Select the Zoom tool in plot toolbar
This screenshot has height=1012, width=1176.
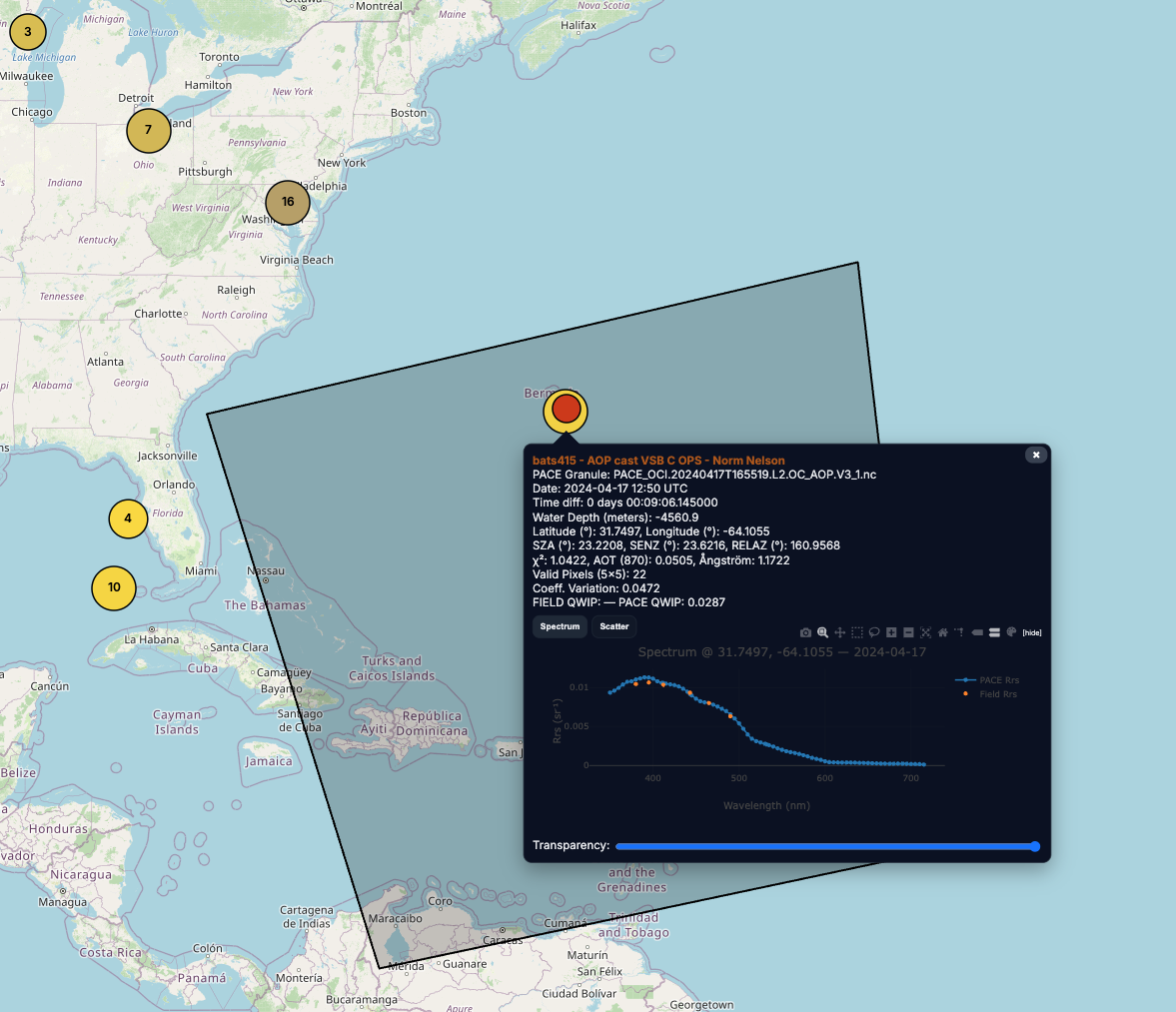click(x=822, y=632)
